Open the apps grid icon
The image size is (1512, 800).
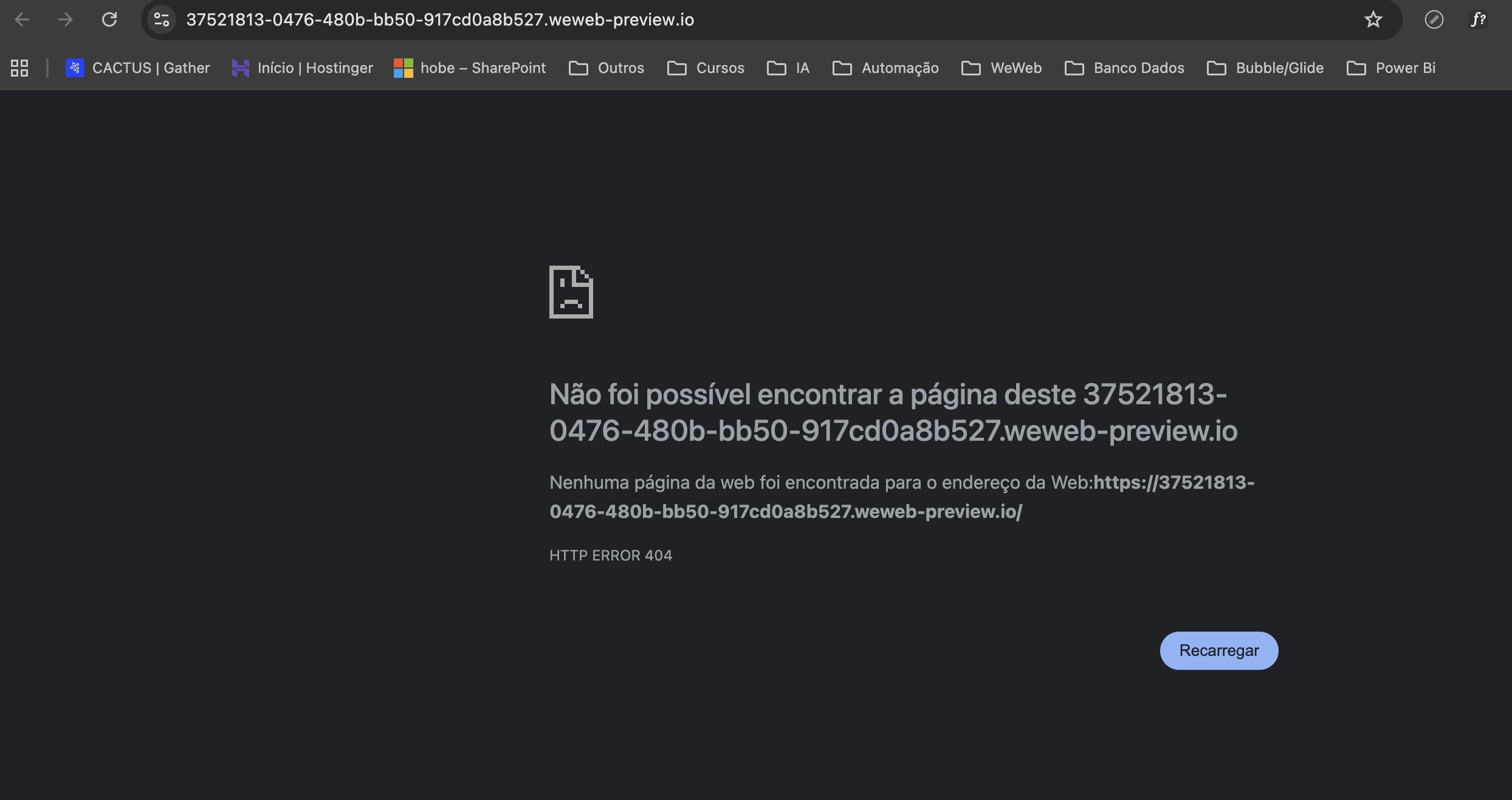tap(19, 67)
